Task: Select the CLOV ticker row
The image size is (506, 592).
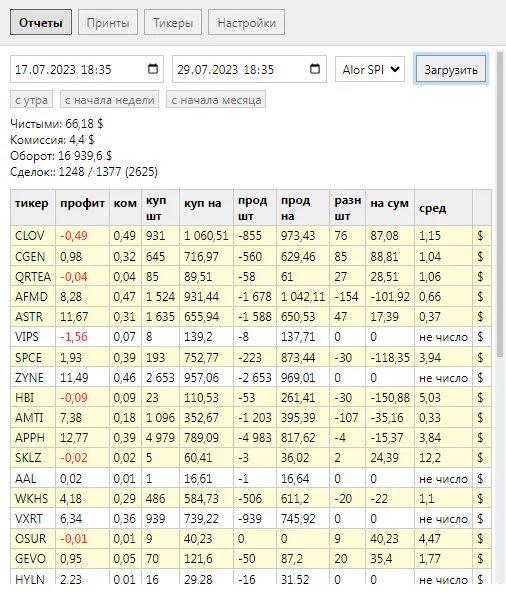Action: pyautogui.click(x=251, y=236)
